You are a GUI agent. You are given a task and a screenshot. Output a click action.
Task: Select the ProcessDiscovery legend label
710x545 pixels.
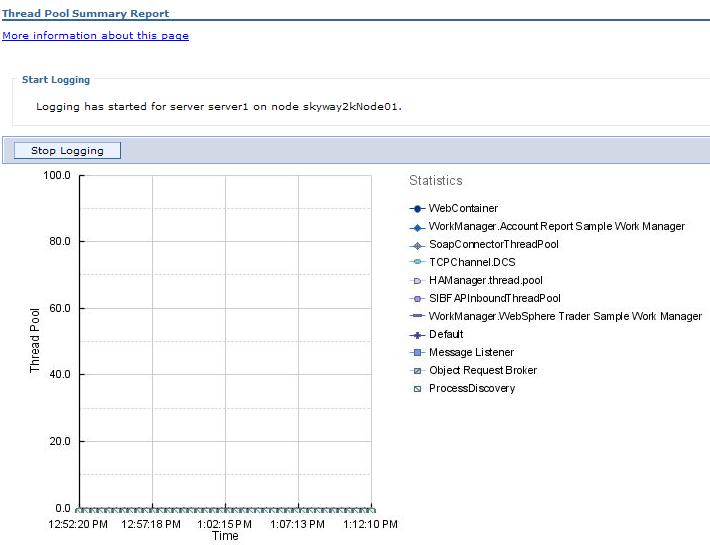tap(472, 388)
